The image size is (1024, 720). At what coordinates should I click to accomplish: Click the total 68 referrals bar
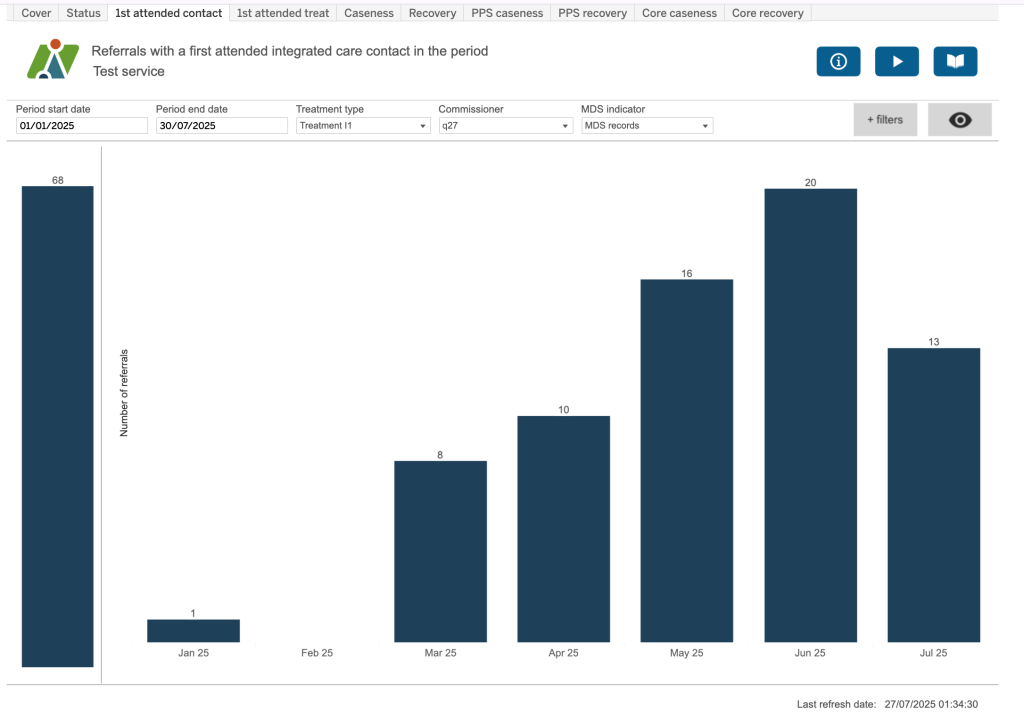tap(58, 426)
